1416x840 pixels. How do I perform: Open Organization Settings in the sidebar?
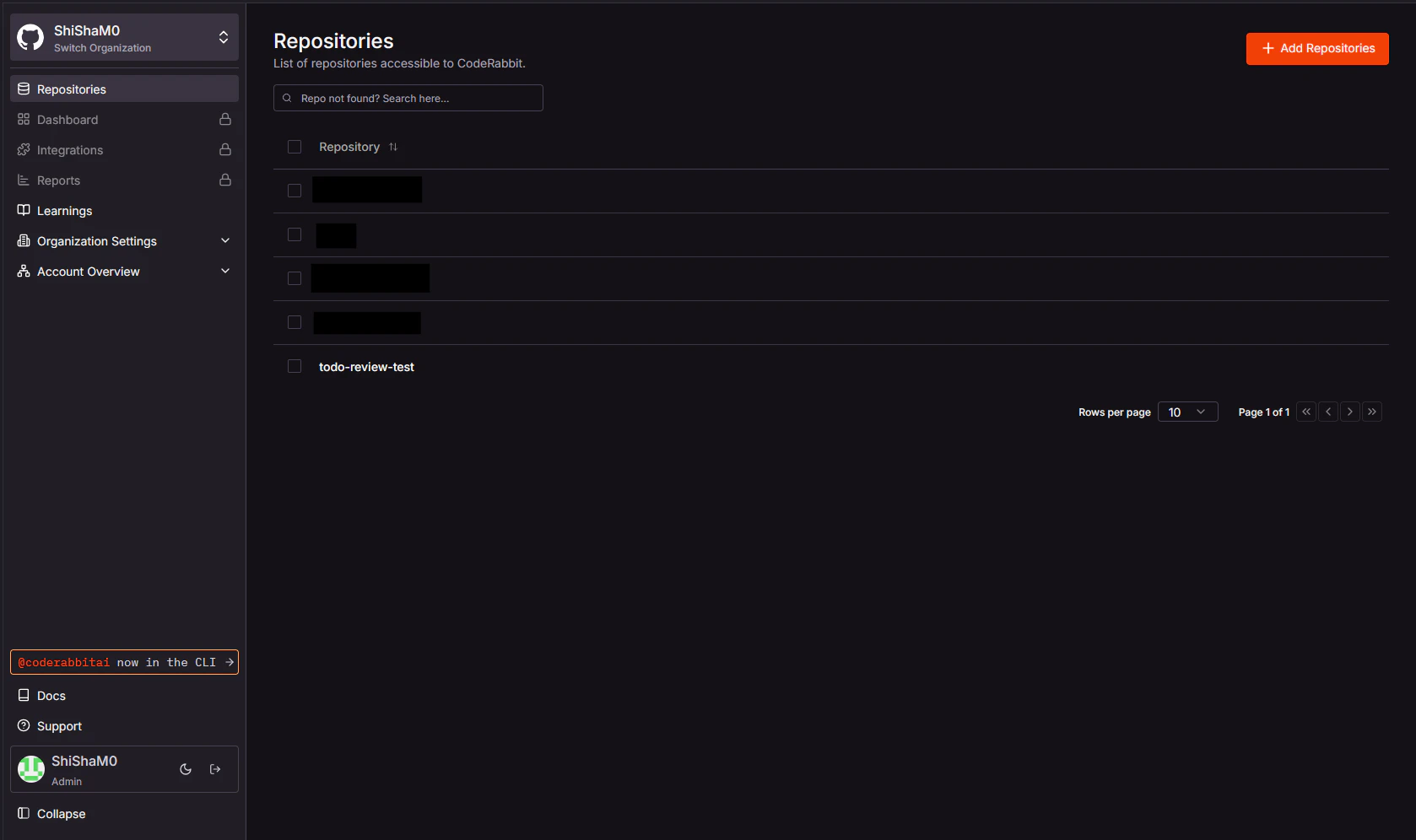coord(124,240)
